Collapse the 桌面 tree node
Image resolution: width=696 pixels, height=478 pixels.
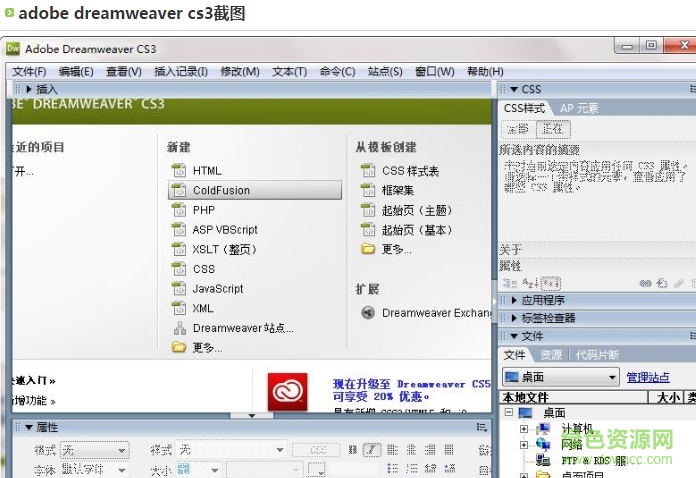(509, 412)
